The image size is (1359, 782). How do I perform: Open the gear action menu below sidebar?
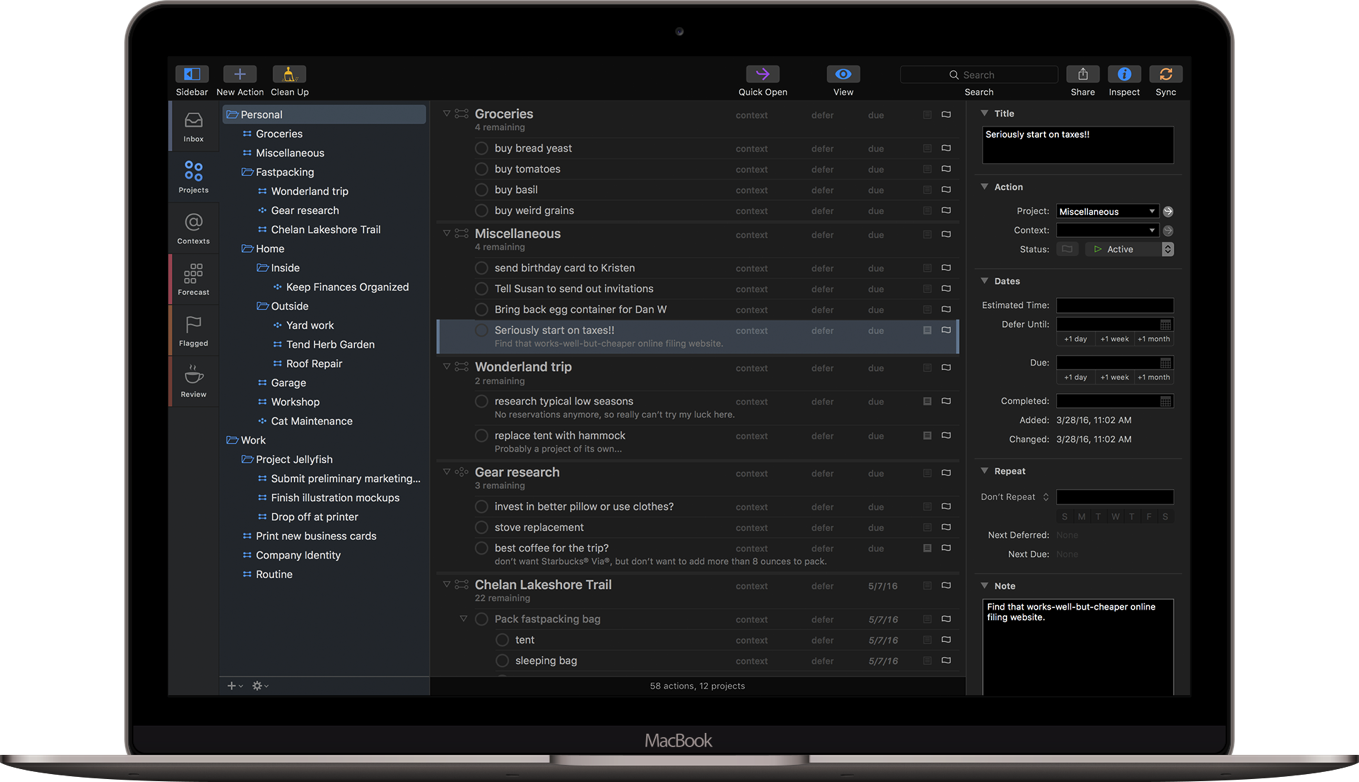coord(260,686)
